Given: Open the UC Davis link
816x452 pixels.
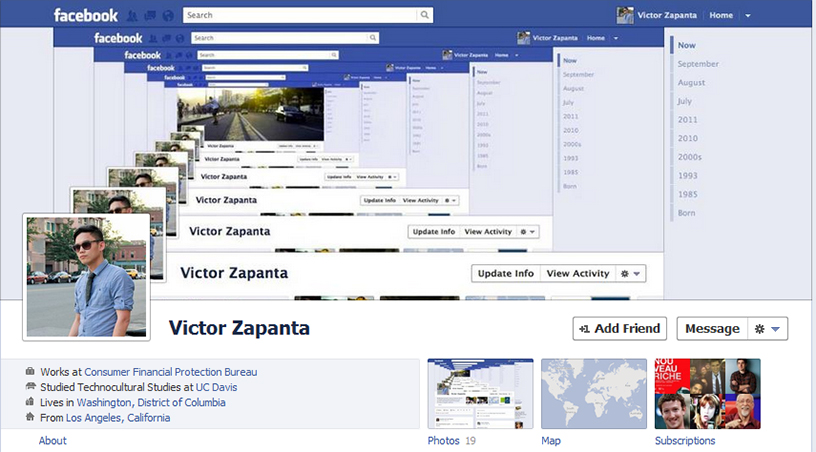Looking at the screenshot, I should coord(216,388).
